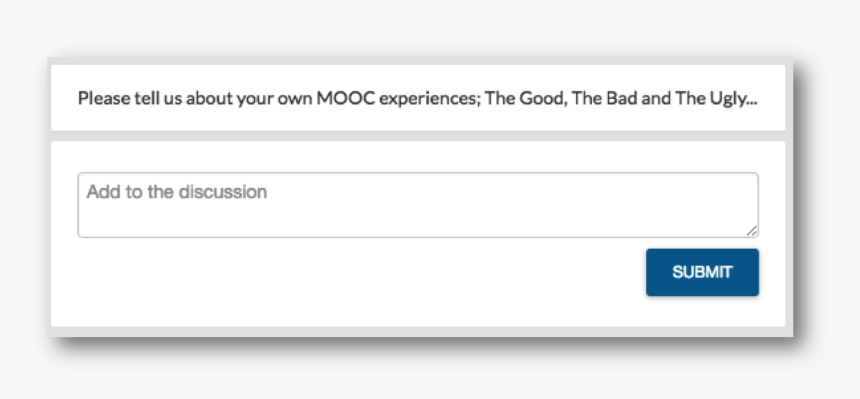860x399 pixels.
Task: Click the word 'MOOC' in the prompt
Action: coord(346,98)
